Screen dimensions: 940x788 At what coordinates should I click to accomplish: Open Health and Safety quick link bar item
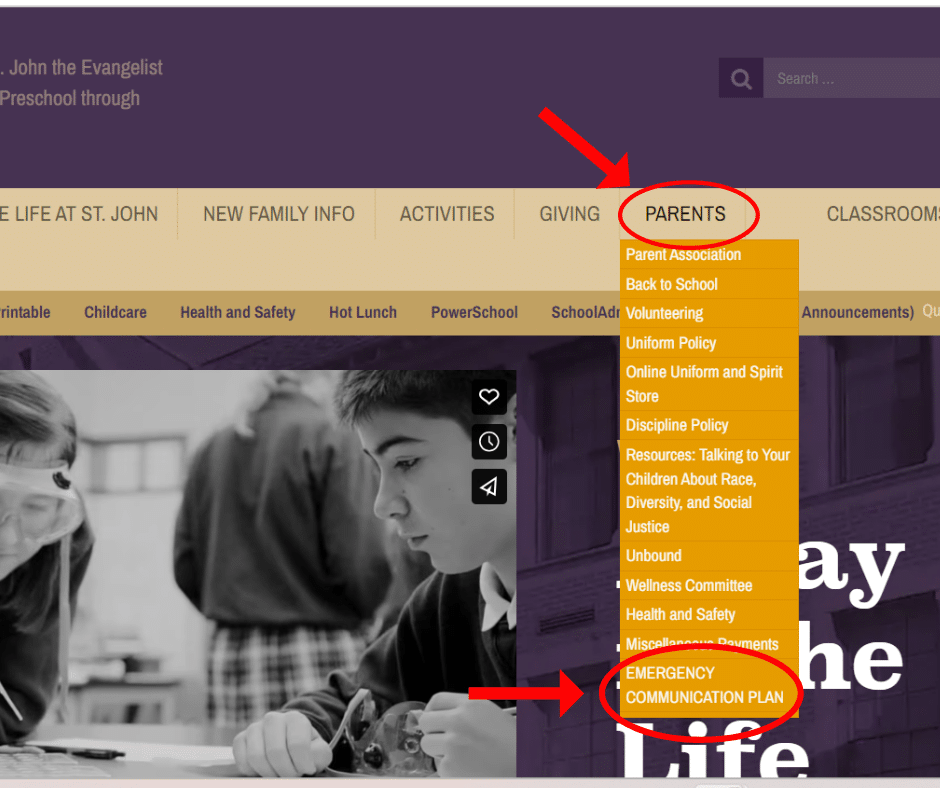point(238,312)
